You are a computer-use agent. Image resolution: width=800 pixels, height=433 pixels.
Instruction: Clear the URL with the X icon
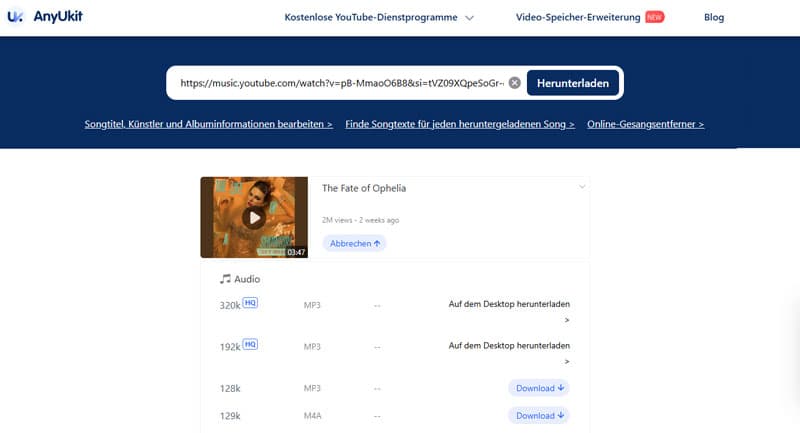click(x=514, y=83)
